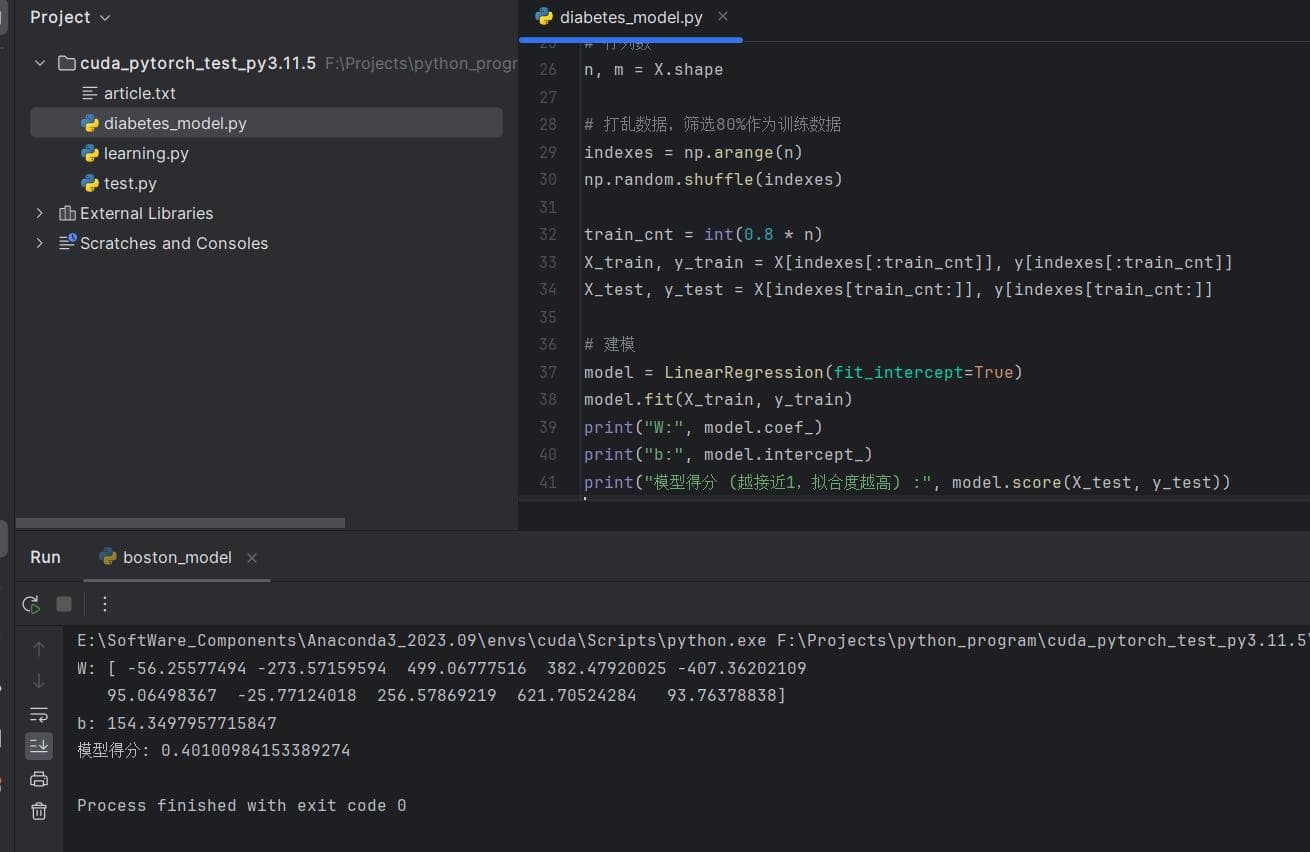The width and height of the screenshot is (1310, 852).
Task: Click the Python icon beside learning.py
Action: pyautogui.click(x=90, y=153)
